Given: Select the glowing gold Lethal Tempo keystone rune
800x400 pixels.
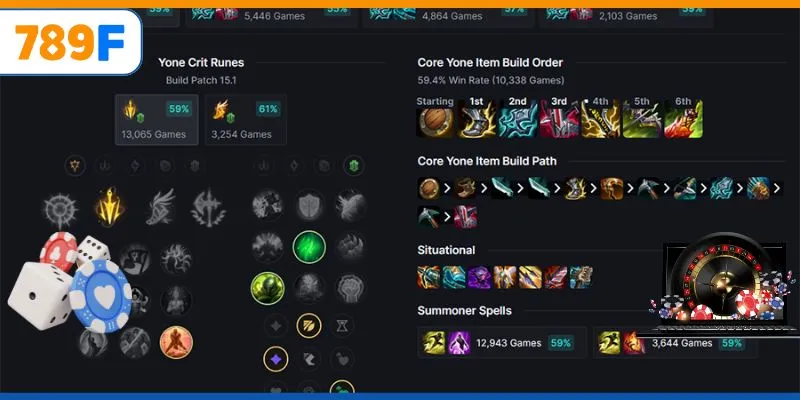Looking at the screenshot, I should pyautogui.click(x=110, y=207).
